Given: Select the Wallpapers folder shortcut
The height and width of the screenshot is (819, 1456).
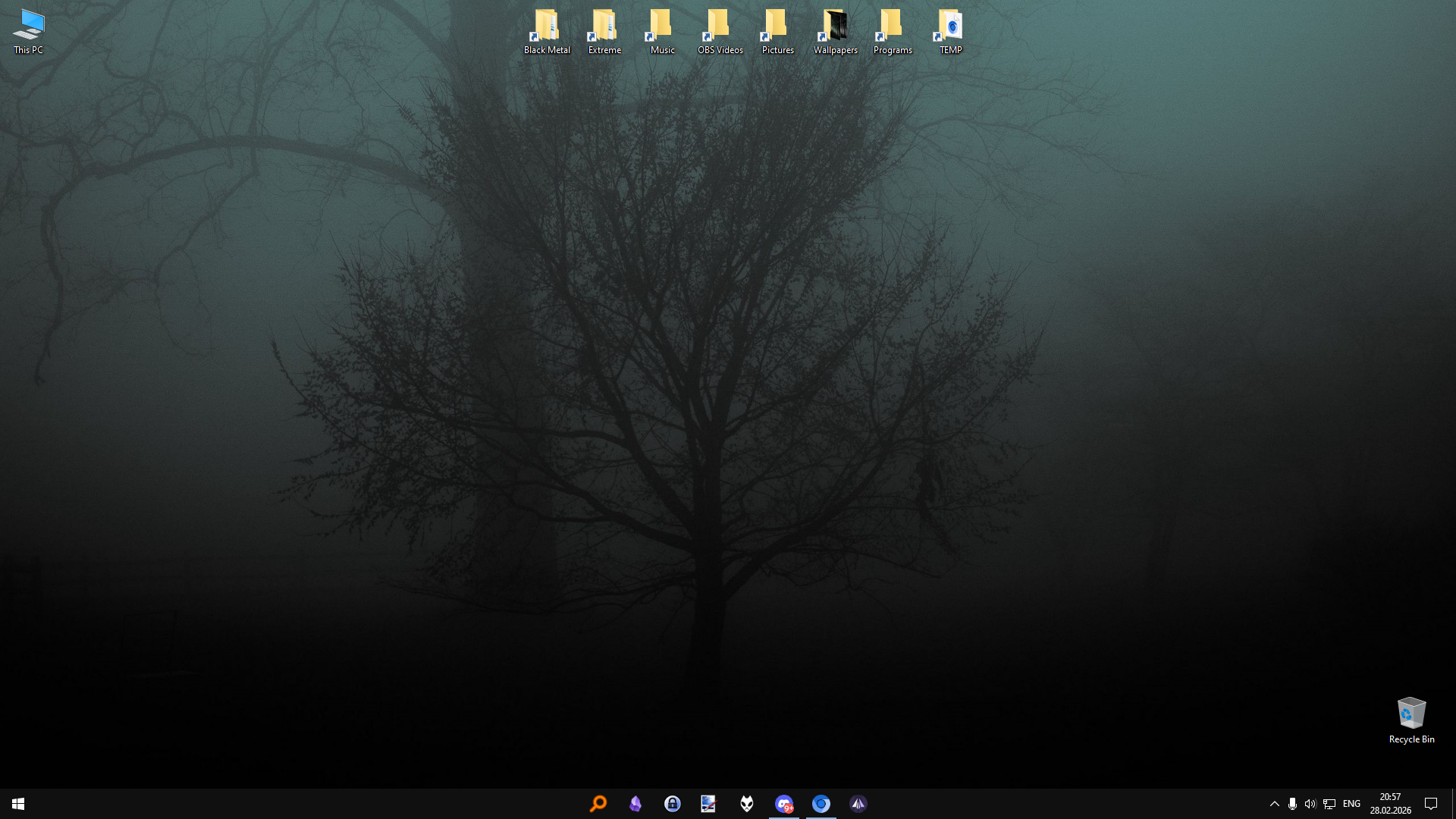Looking at the screenshot, I should click(x=835, y=32).
